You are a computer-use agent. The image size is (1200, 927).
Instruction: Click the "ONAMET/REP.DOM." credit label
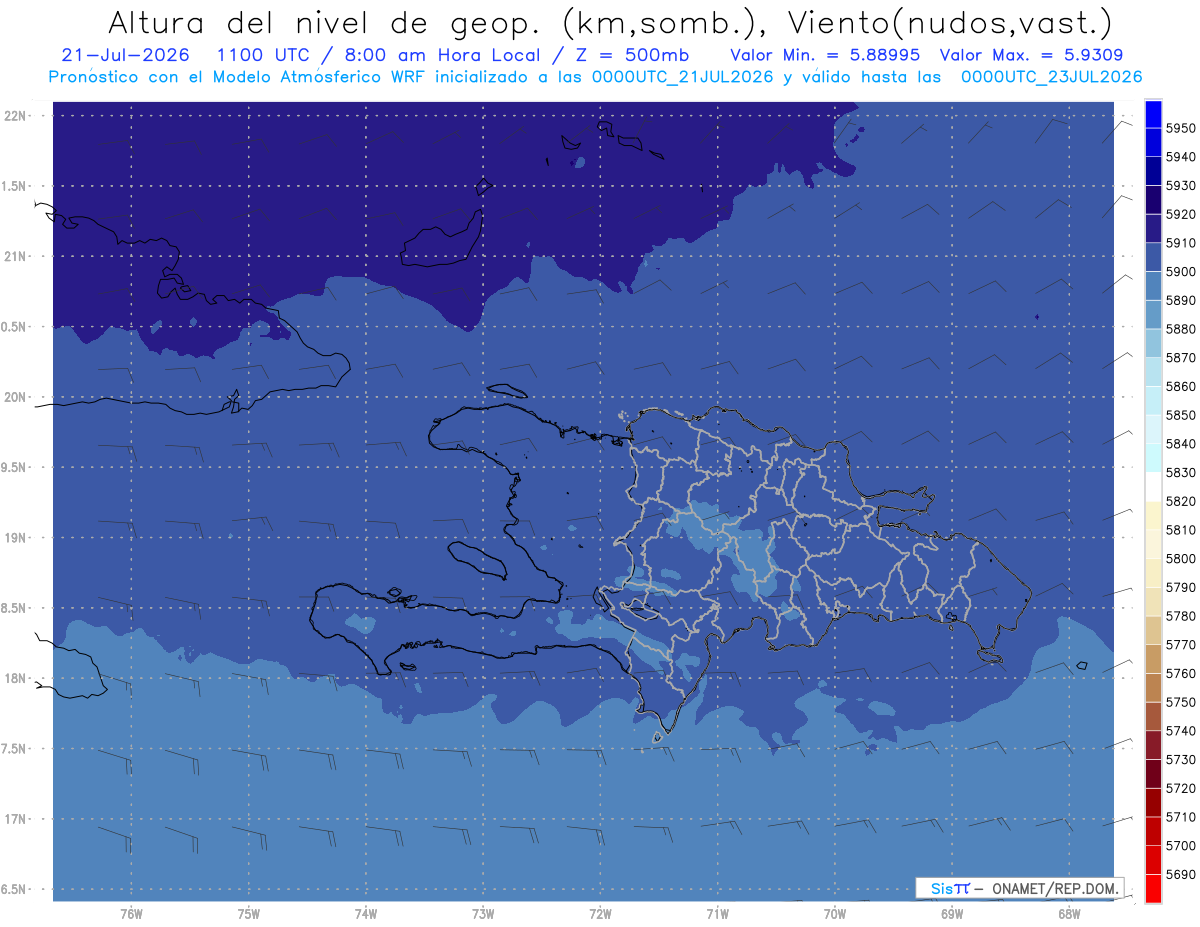(x=1056, y=888)
